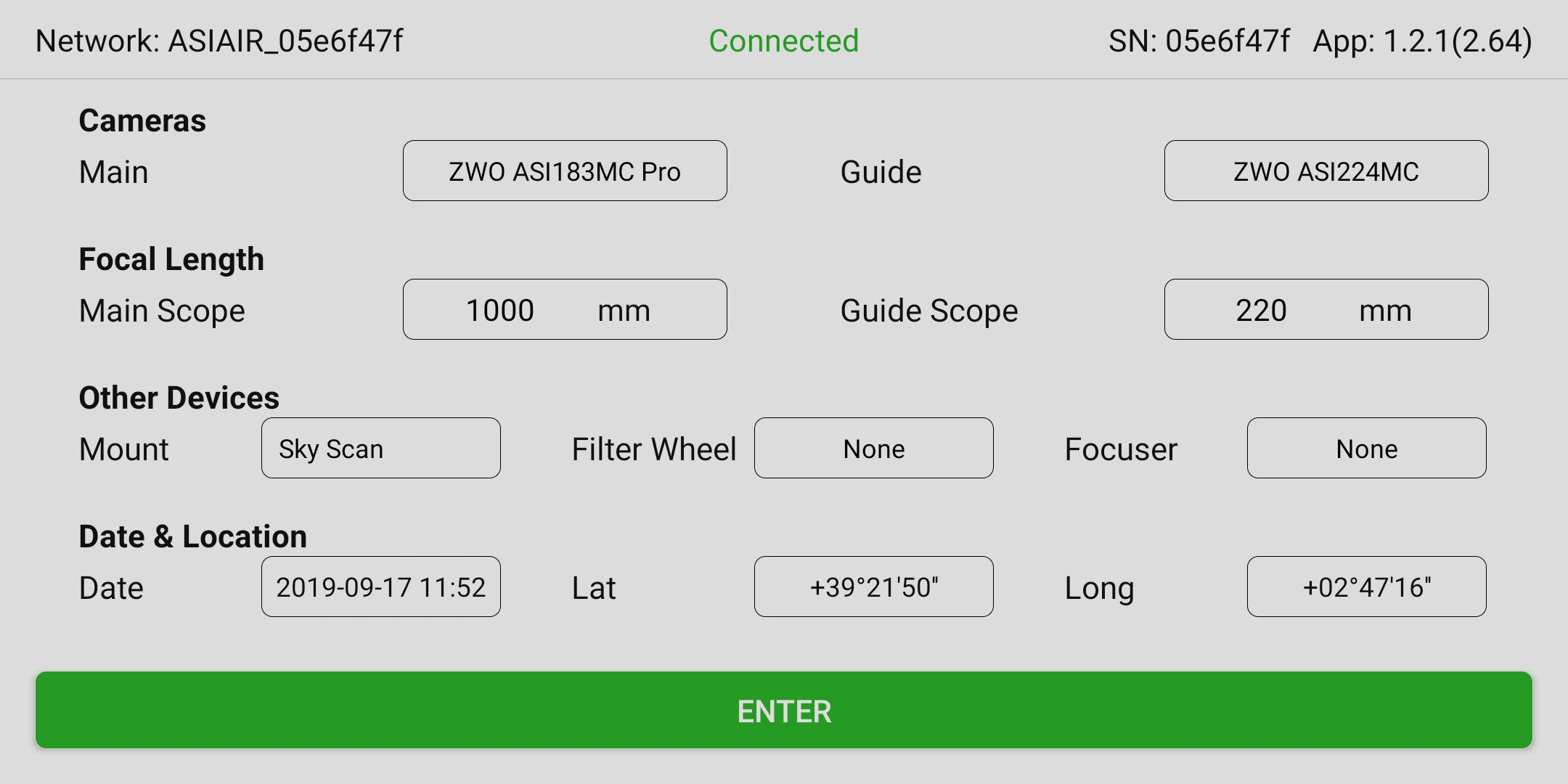Click the SN serial number text

coord(1199,41)
